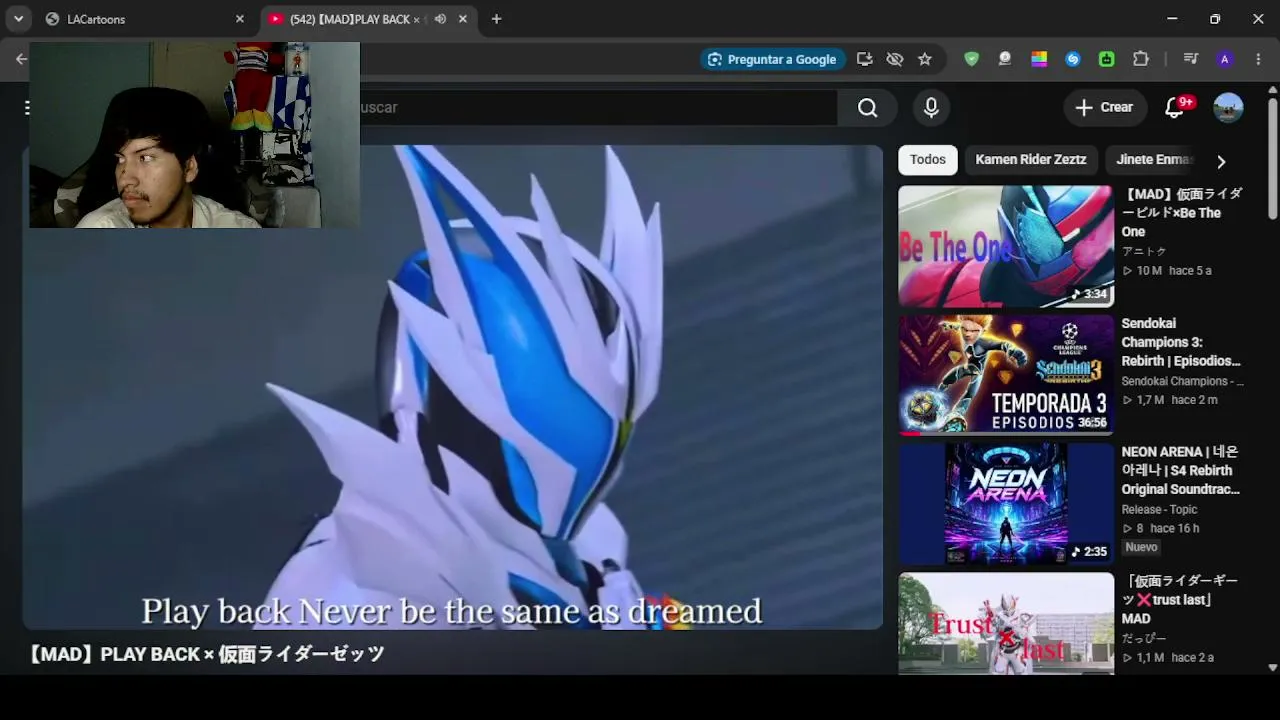Open the Be The One video title
Screen dimensions: 1280x720
click(x=1181, y=212)
